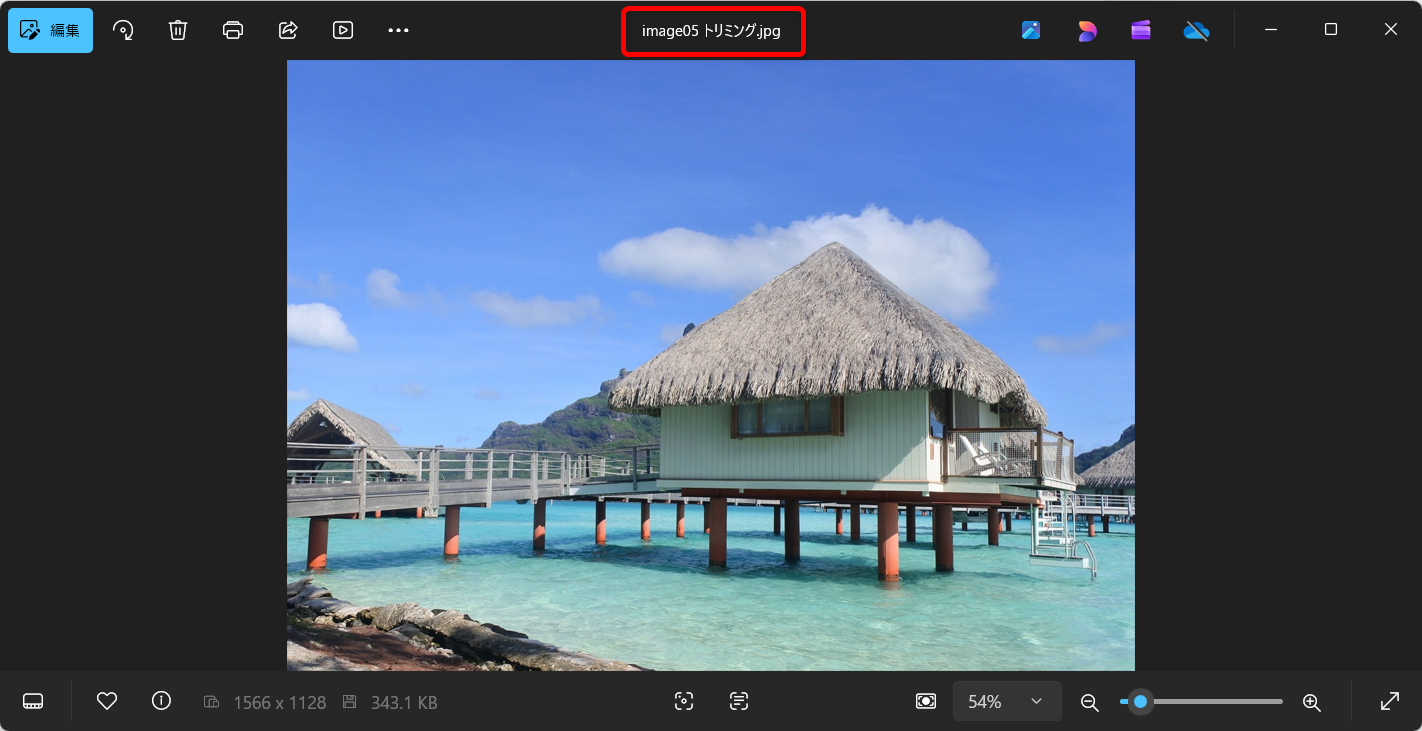Click the zoom slider handle
The image size is (1422, 731).
1140,701
